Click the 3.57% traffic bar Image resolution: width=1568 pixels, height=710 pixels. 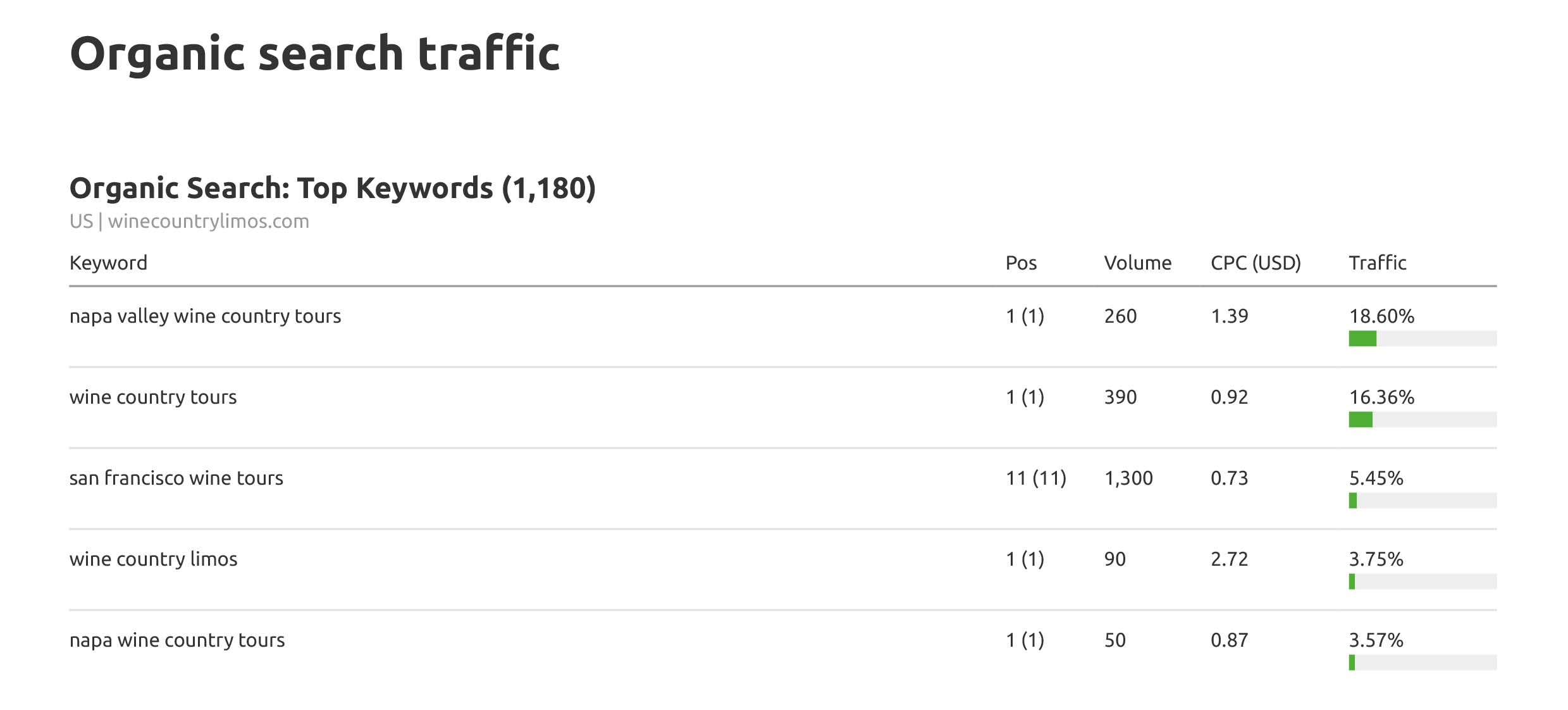pos(1422,663)
